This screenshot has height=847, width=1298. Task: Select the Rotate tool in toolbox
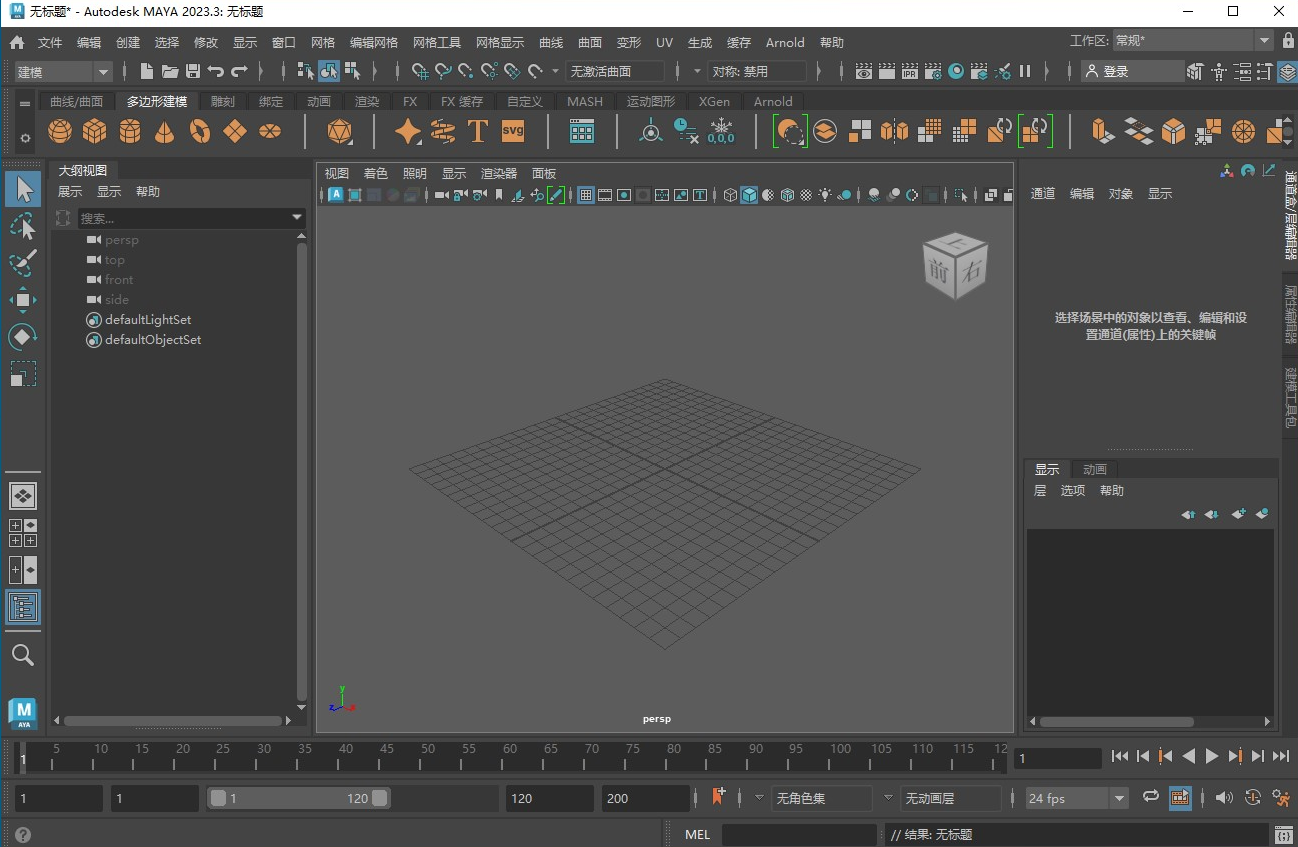tap(23, 337)
